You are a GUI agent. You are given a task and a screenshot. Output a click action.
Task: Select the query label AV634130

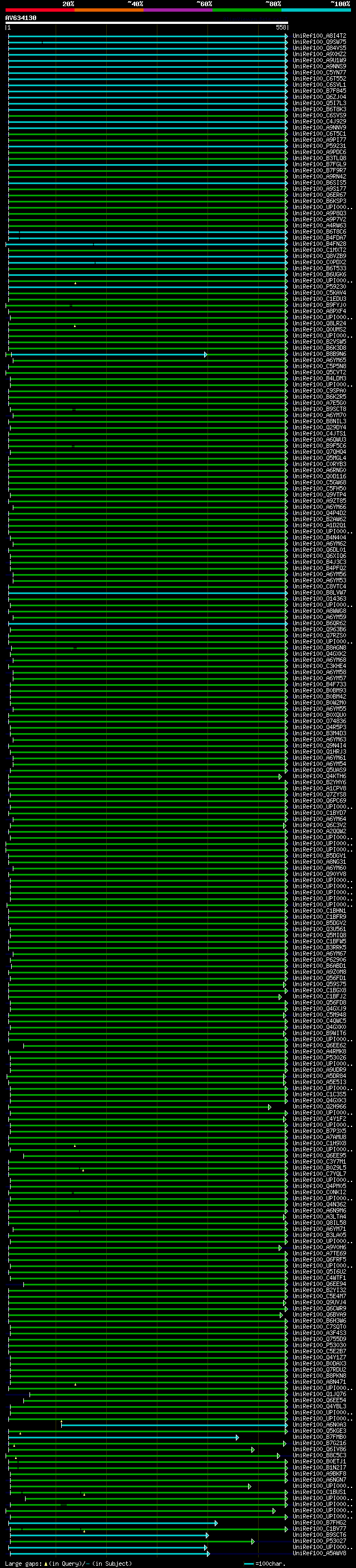point(21,18)
